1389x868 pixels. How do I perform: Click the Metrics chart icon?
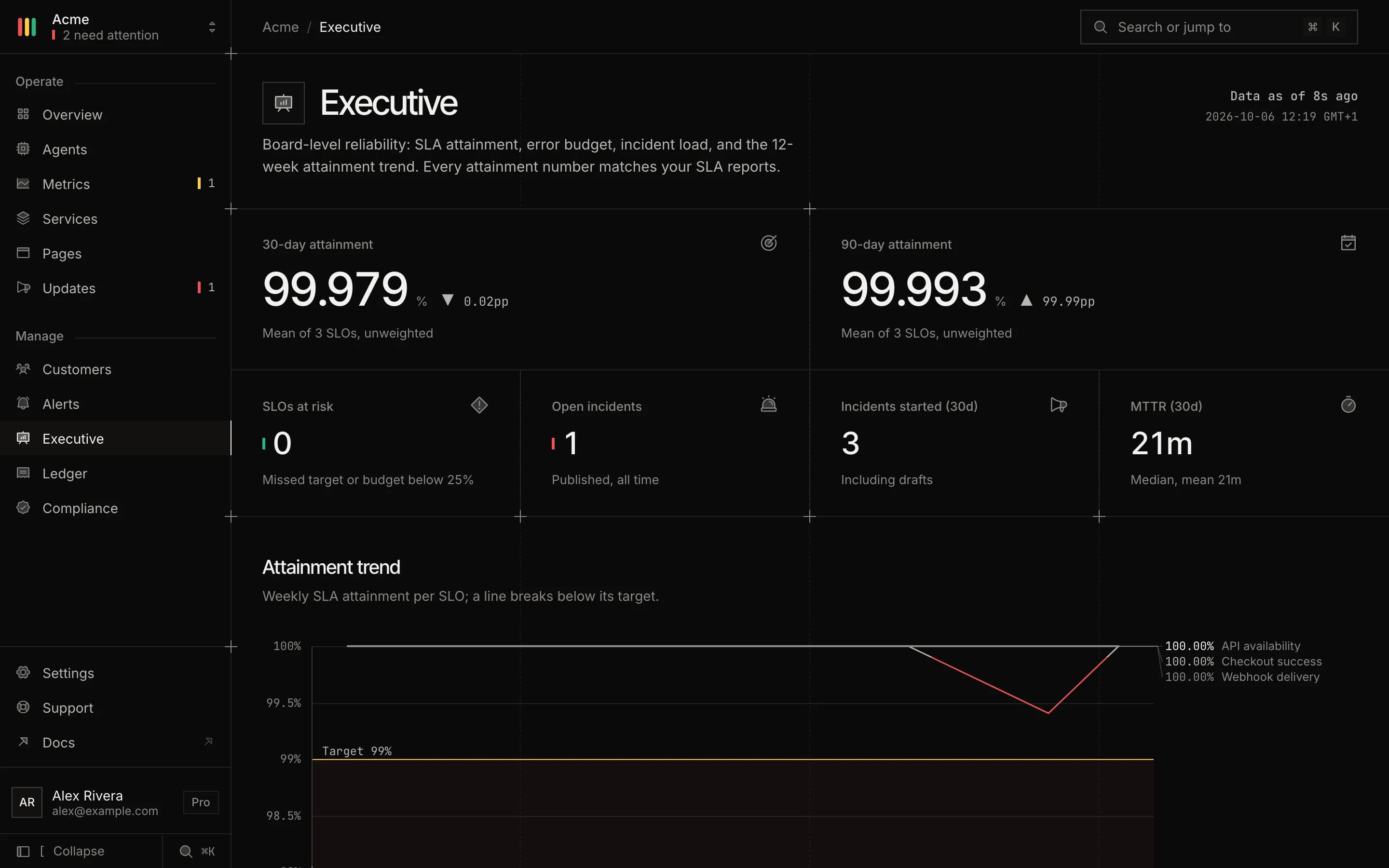pos(23,184)
